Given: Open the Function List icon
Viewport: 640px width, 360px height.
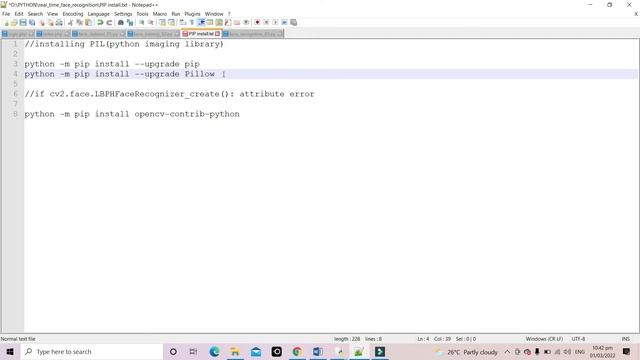Looking at the screenshot, I should (x=228, y=22).
